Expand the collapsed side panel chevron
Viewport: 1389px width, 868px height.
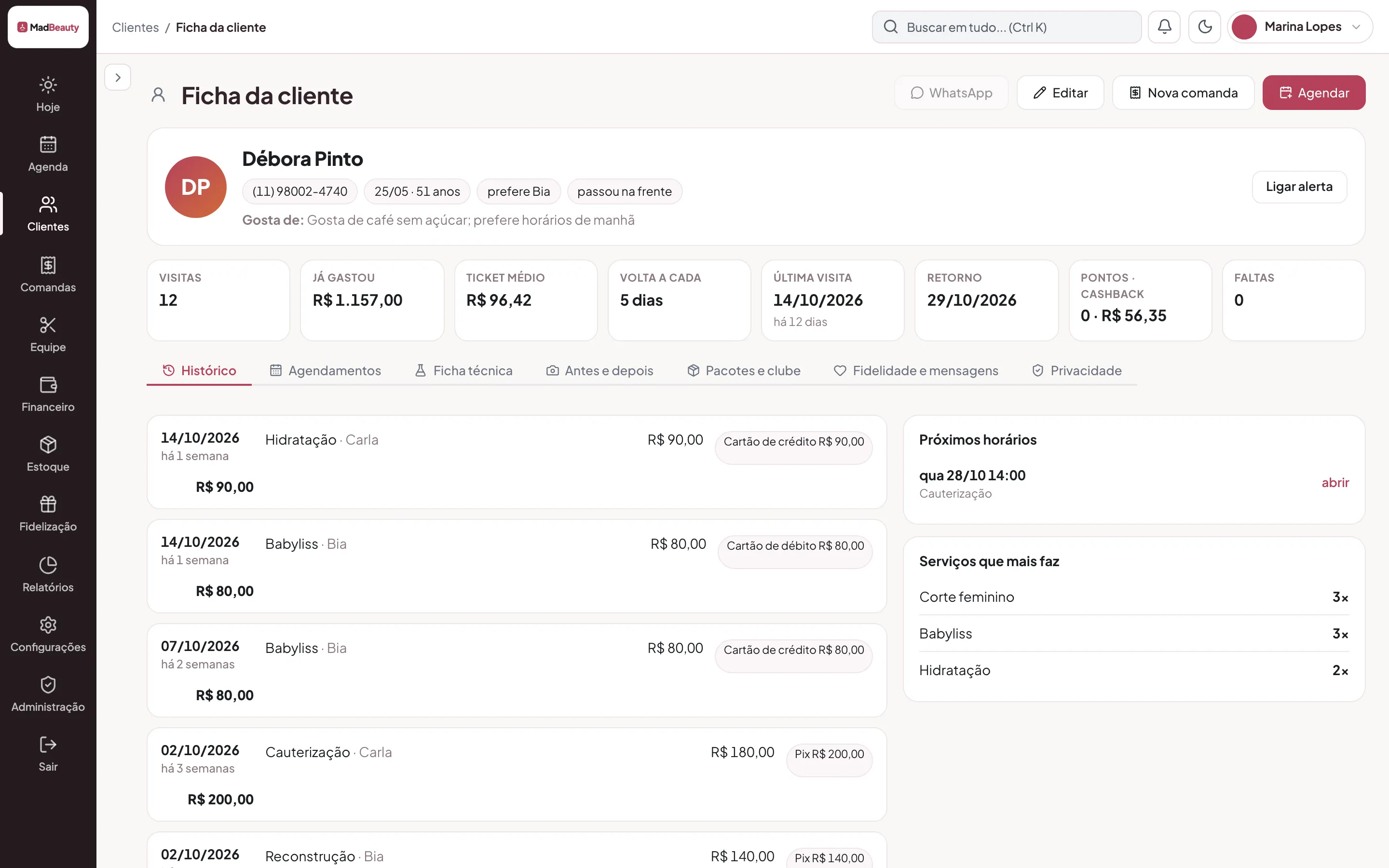coord(118,78)
